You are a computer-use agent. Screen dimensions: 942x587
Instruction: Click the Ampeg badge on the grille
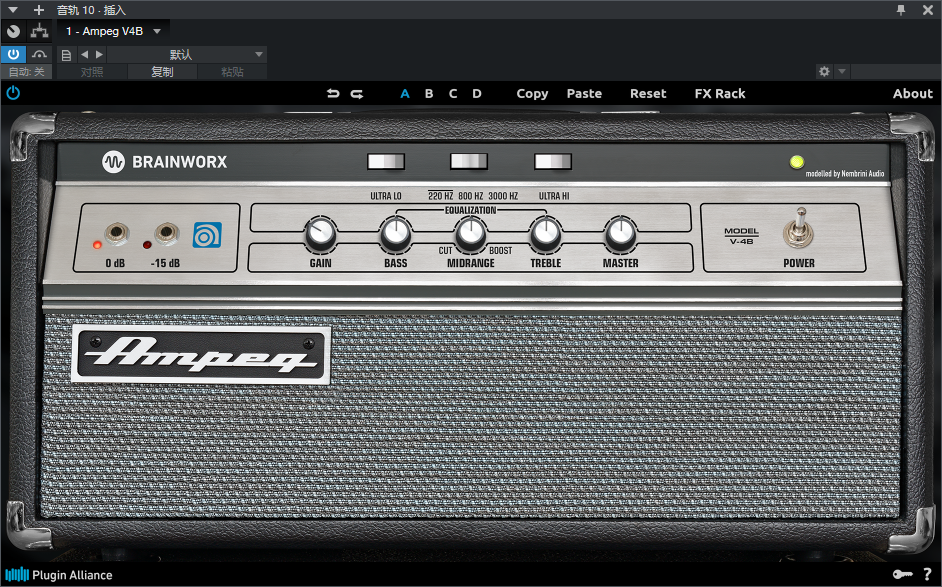[201, 354]
